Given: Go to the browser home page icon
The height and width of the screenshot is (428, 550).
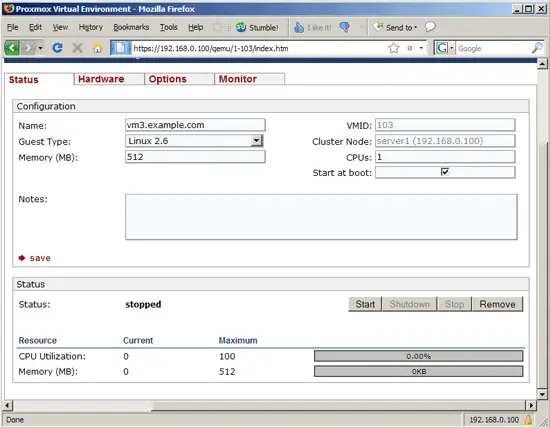Looking at the screenshot, I should click(98, 48).
